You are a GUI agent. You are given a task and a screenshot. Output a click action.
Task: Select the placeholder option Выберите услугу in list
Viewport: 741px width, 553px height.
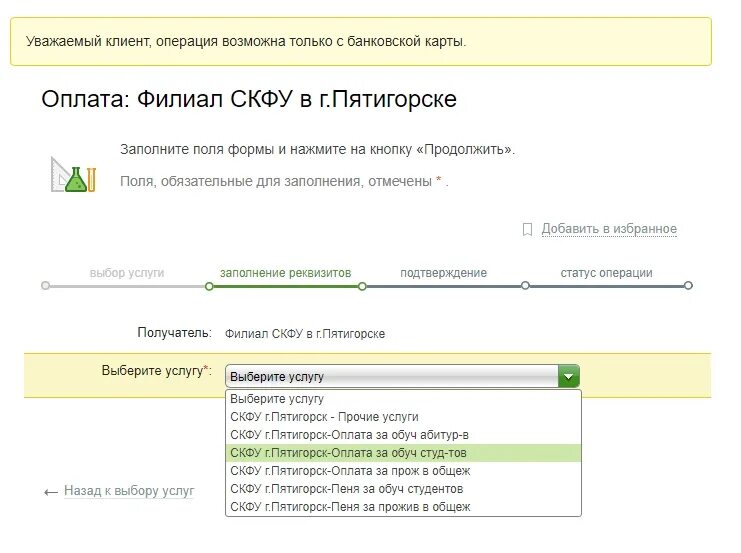[403, 399]
